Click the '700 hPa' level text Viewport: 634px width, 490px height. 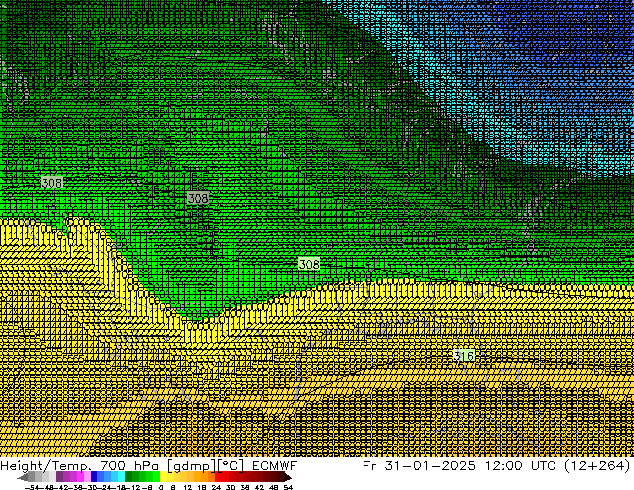(x=131, y=466)
